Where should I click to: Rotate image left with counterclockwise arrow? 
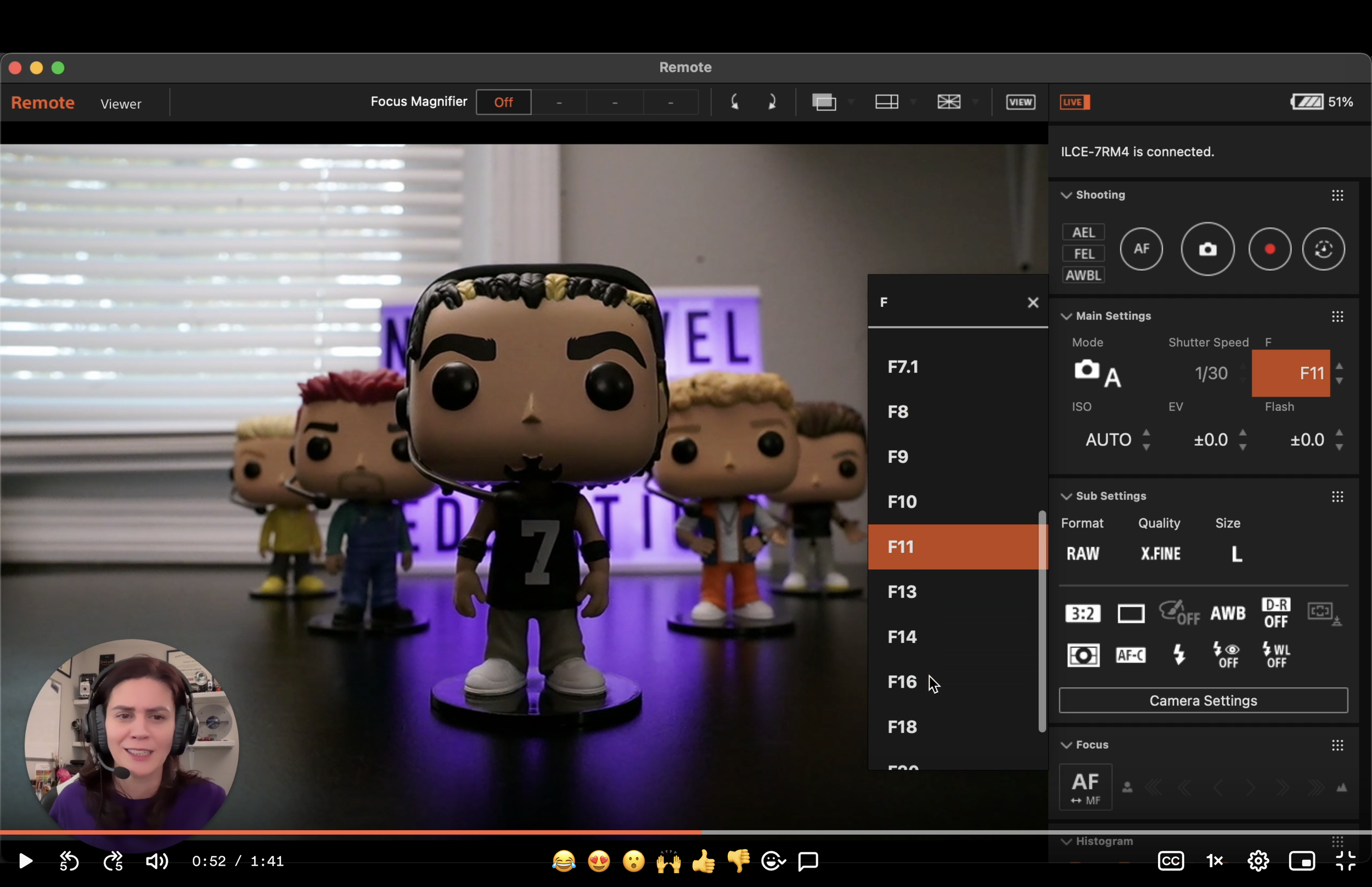coord(735,102)
